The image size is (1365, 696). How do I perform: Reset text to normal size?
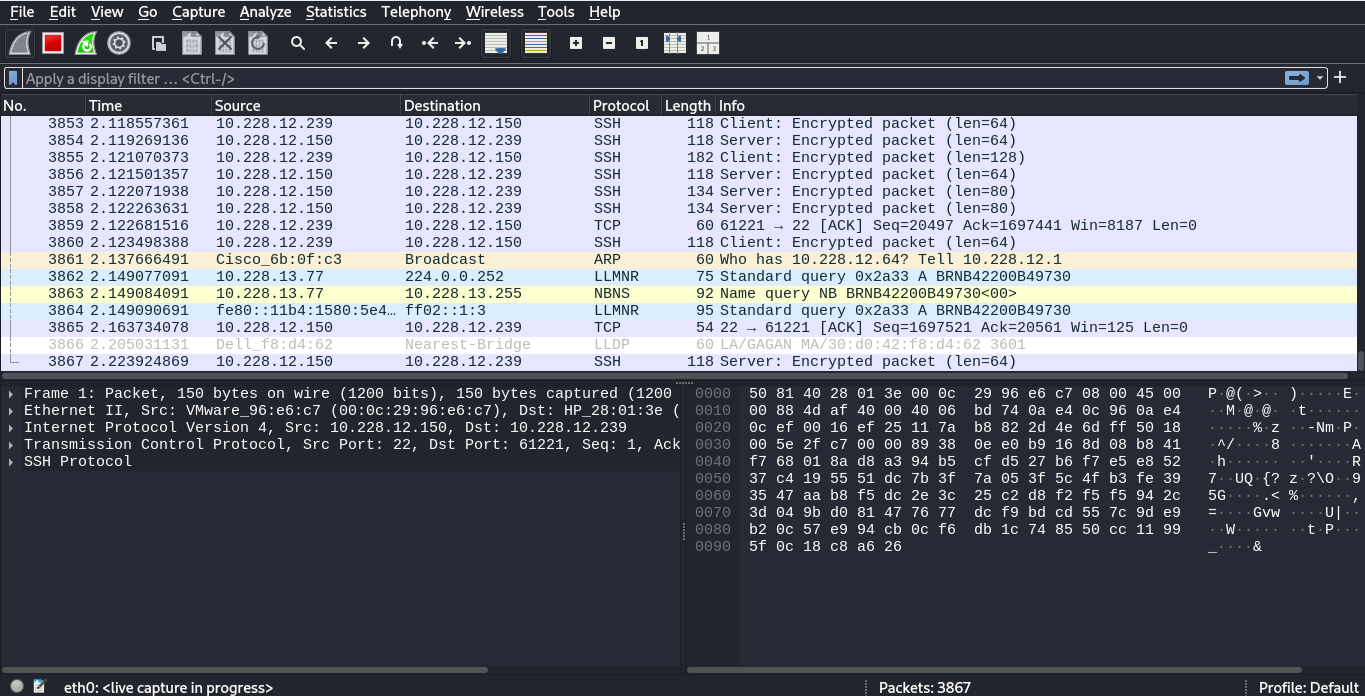tap(642, 43)
